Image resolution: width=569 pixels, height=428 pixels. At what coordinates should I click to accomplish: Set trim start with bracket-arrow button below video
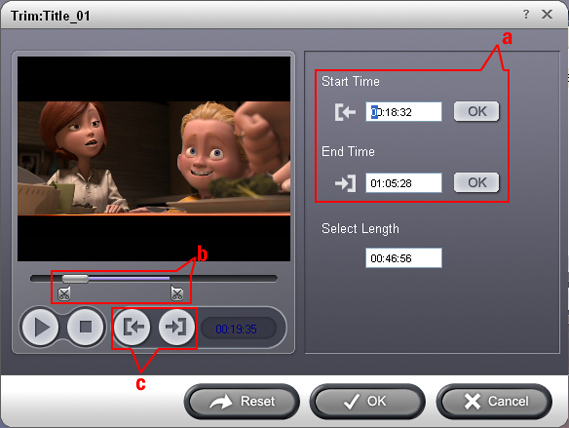[x=132, y=327]
